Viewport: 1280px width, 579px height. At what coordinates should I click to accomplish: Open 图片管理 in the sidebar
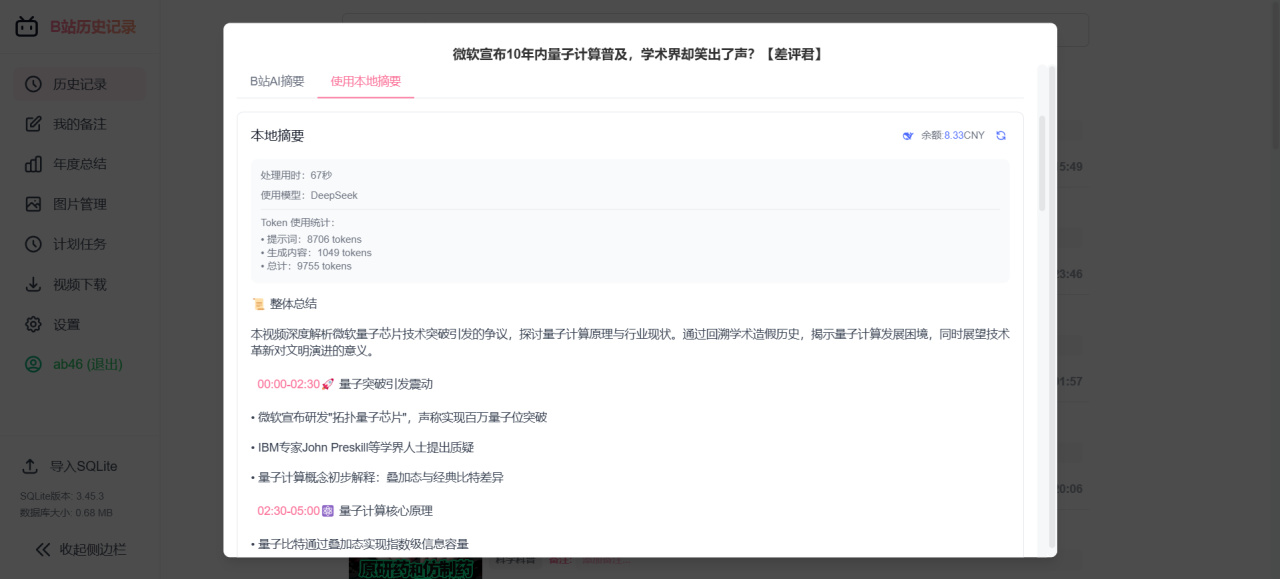pos(80,204)
